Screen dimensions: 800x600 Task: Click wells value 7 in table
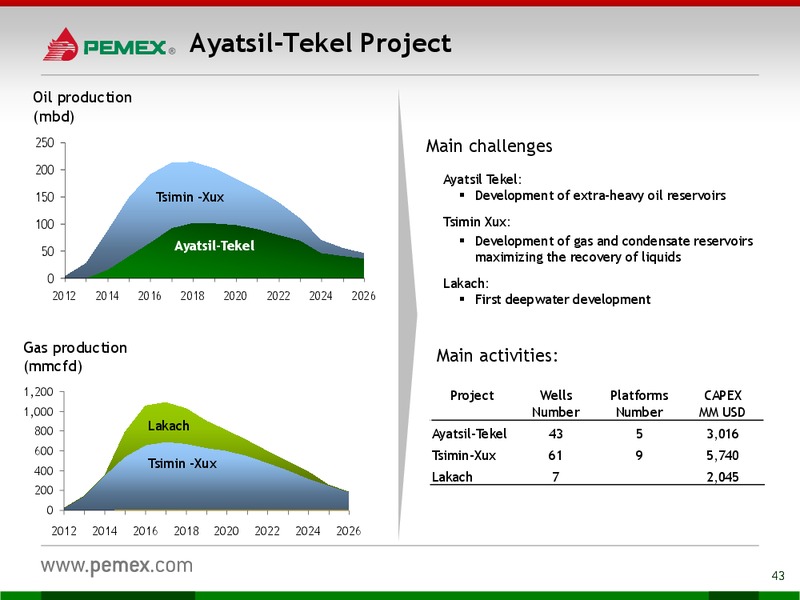coord(556,477)
